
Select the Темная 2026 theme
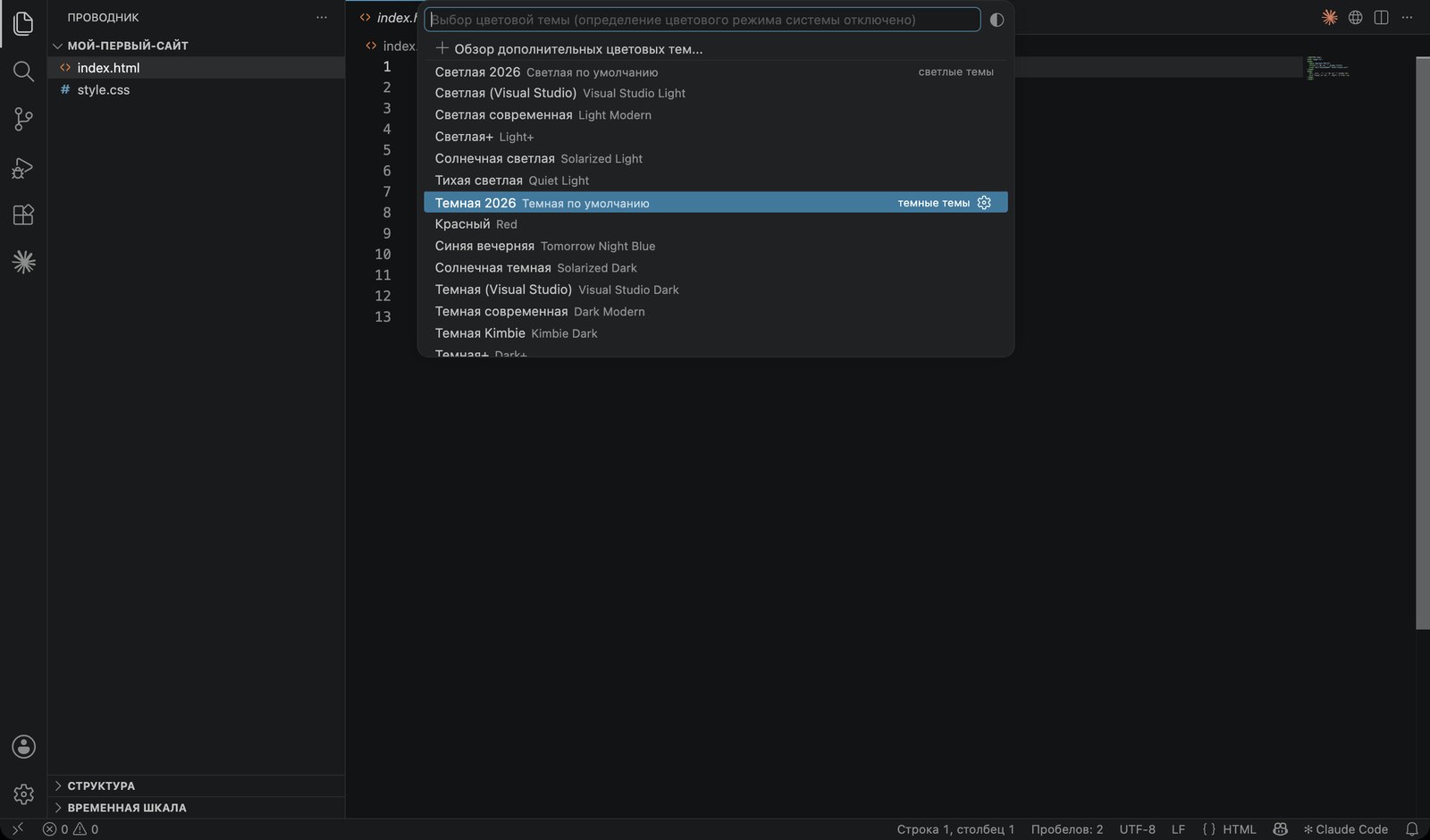click(x=715, y=203)
